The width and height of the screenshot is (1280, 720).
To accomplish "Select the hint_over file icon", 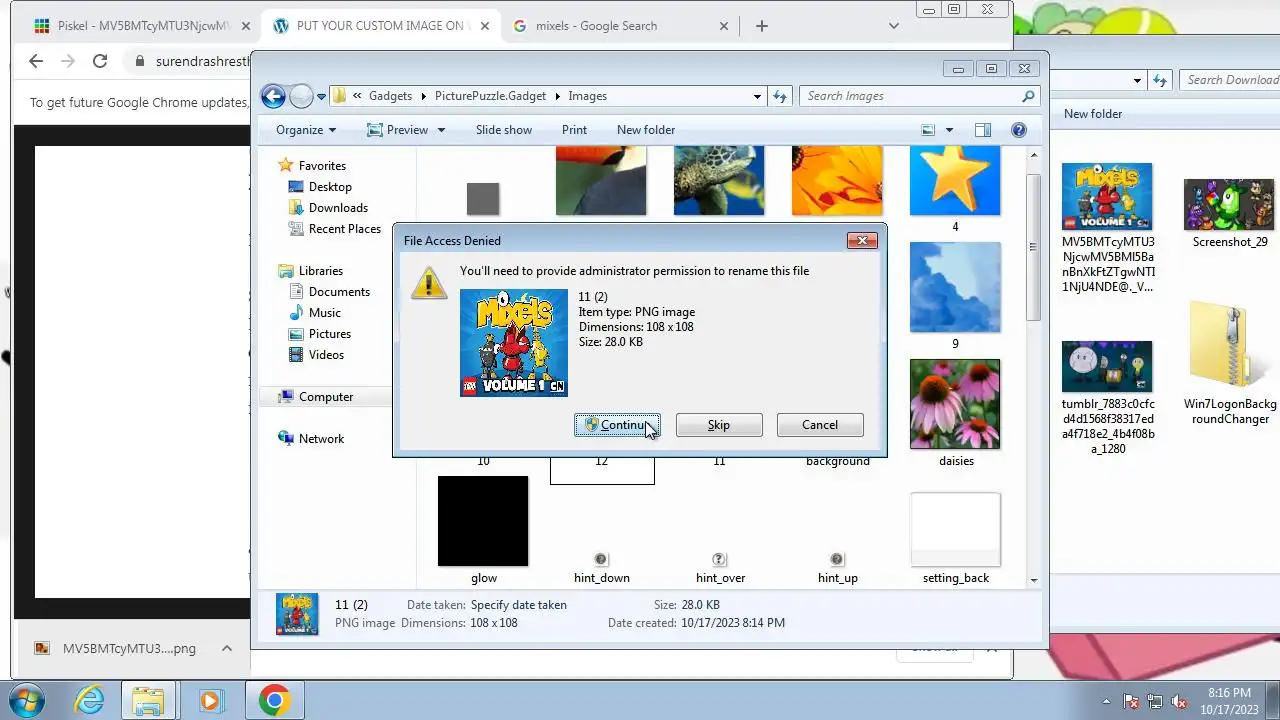I will [719, 560].
